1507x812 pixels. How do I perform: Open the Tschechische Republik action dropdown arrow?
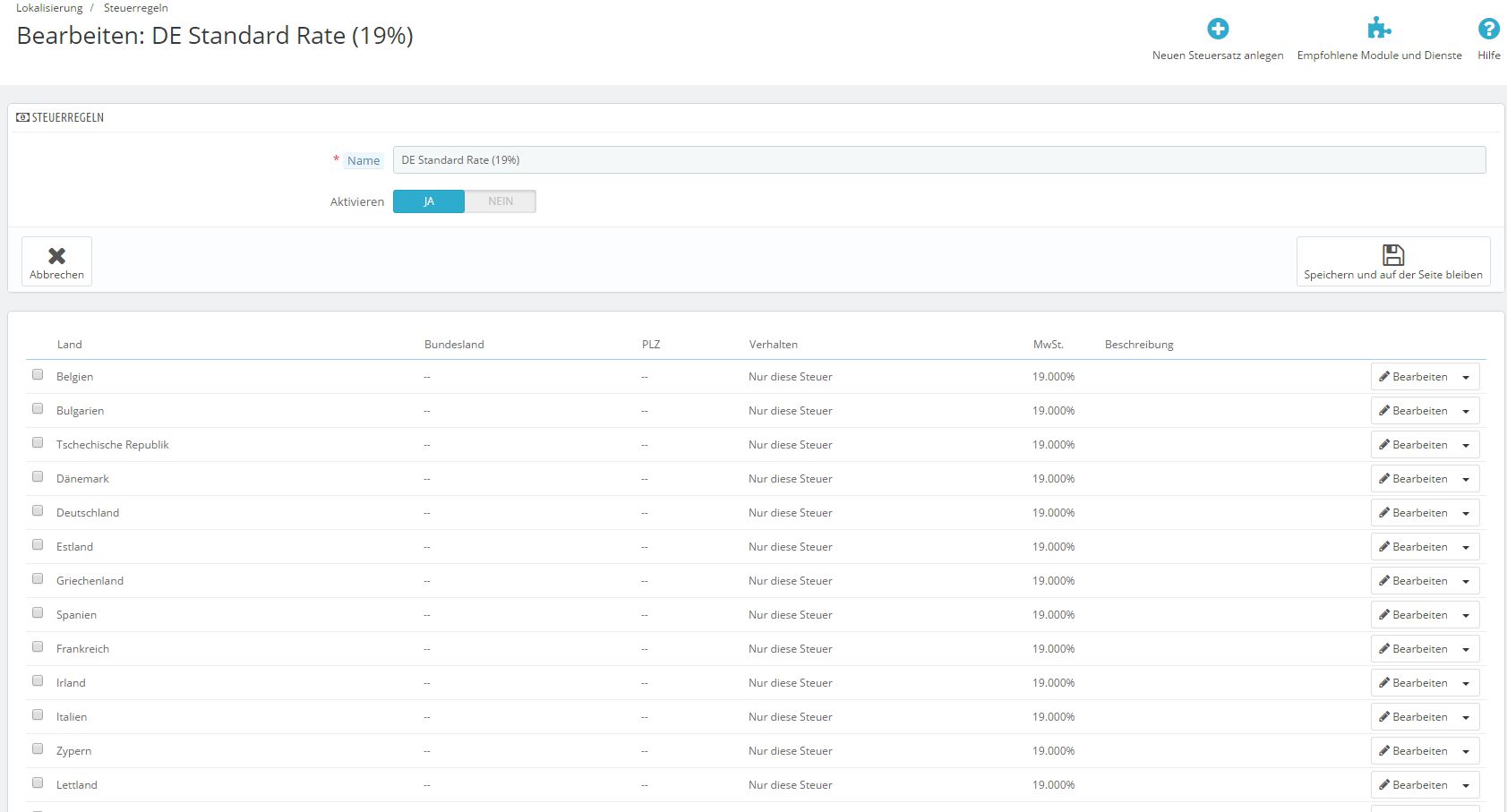point(1466,445)
